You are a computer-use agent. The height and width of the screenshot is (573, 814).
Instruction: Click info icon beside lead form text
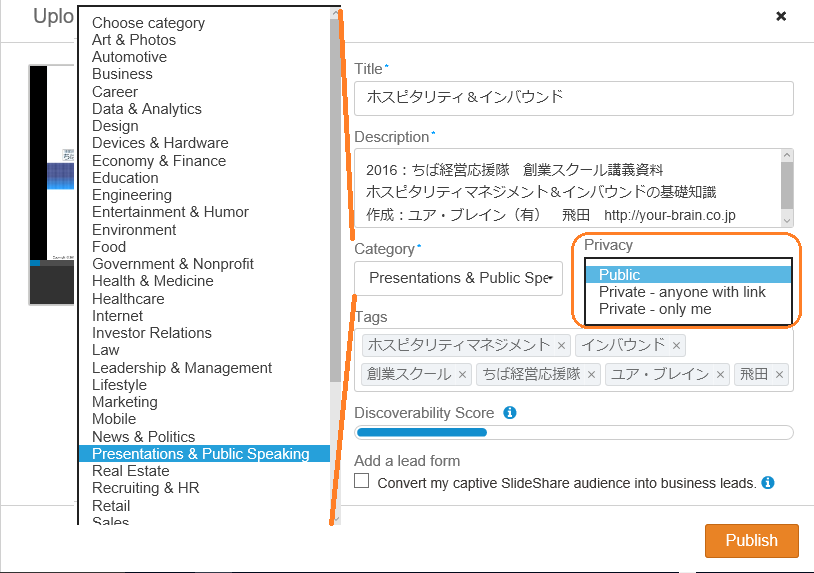(x=768, y=482)
